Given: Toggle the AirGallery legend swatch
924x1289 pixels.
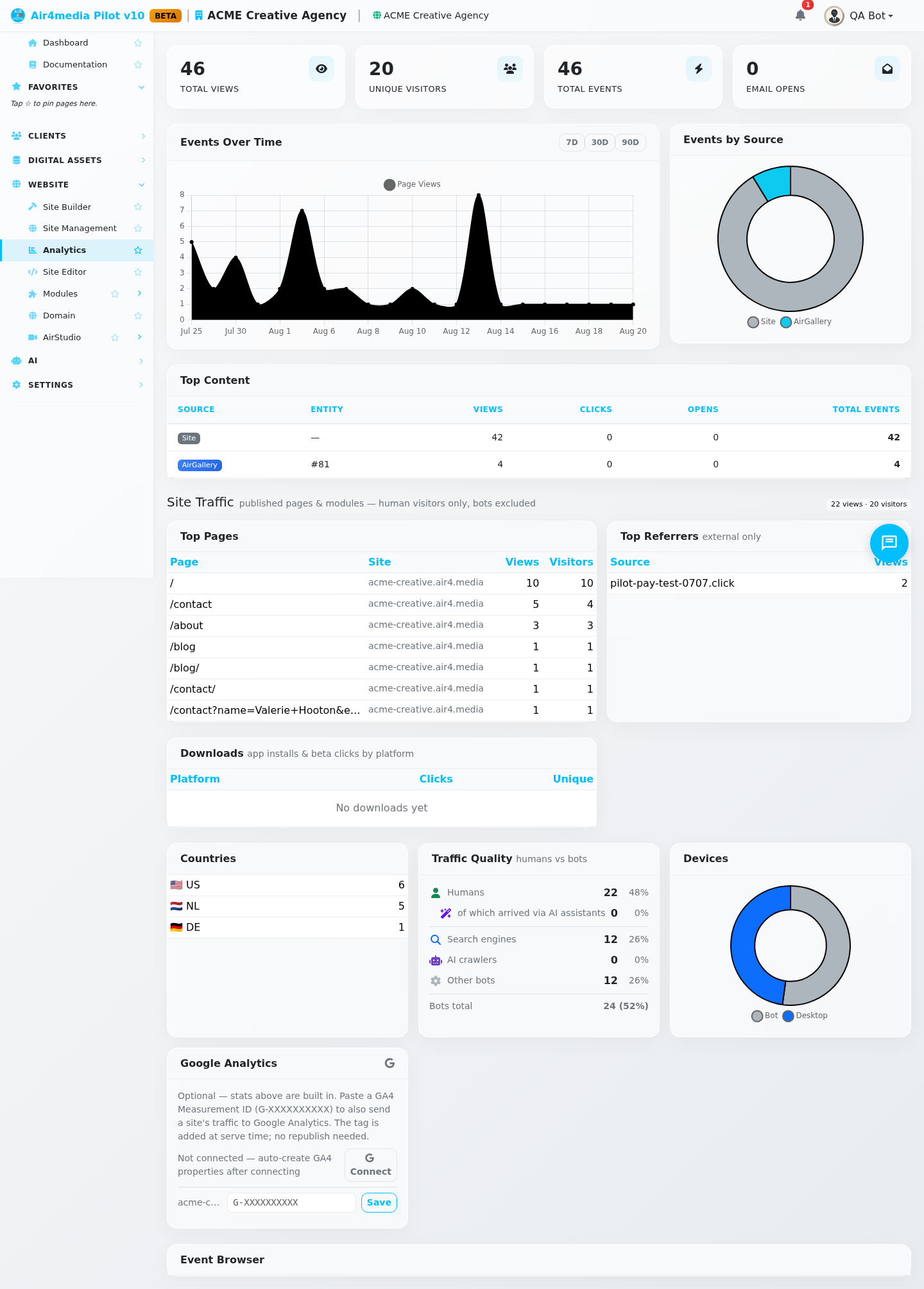Looking at the screenshot, I should (786, 322).
